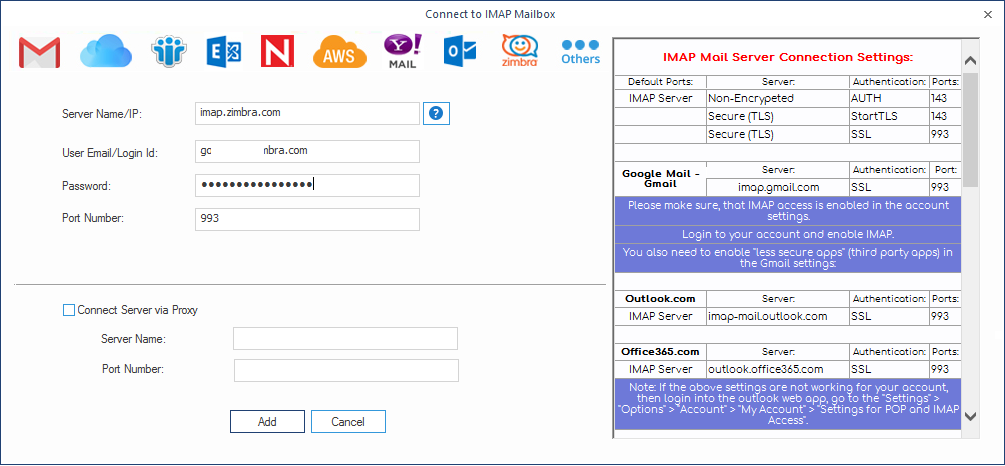Choose the AWS provider icon
This screenshot has width=1005, height=466.
(x=338, y=51)
